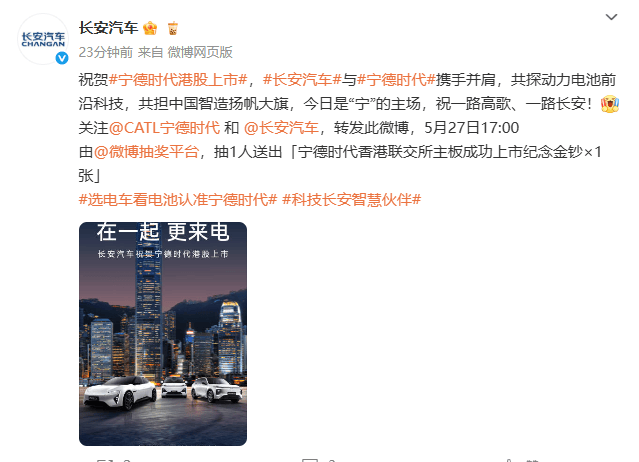Open the #长安汽车# hashtag topic
The width and height of the screenshot is (639, 462).
(302, 80)
